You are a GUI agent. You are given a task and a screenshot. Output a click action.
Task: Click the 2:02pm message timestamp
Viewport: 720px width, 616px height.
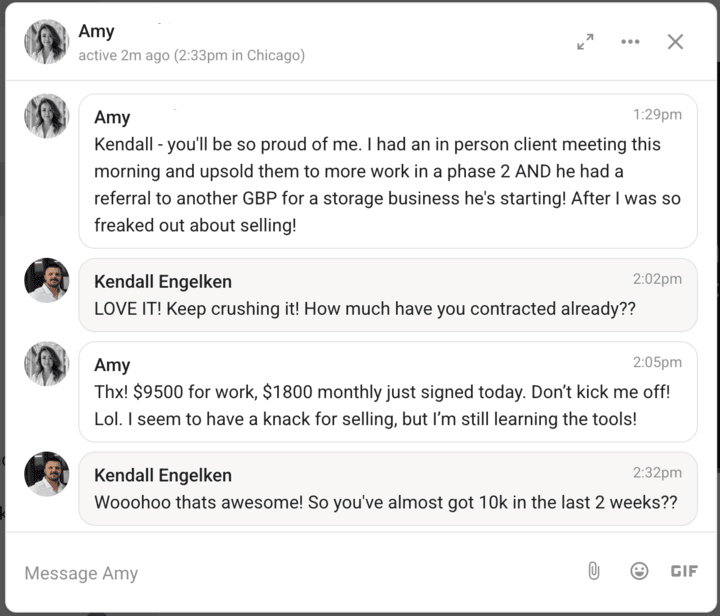tap(657, 280)
